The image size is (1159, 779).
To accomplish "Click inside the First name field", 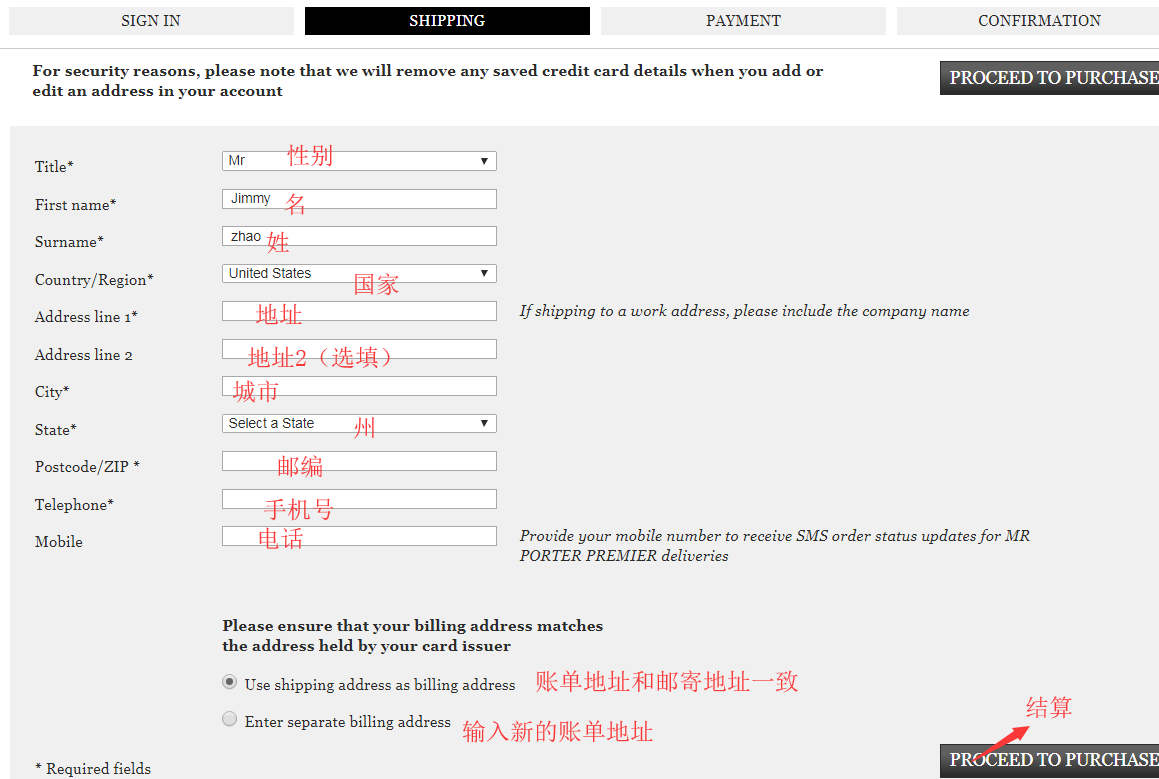I will pyautogui.click(x=358, y=198).
